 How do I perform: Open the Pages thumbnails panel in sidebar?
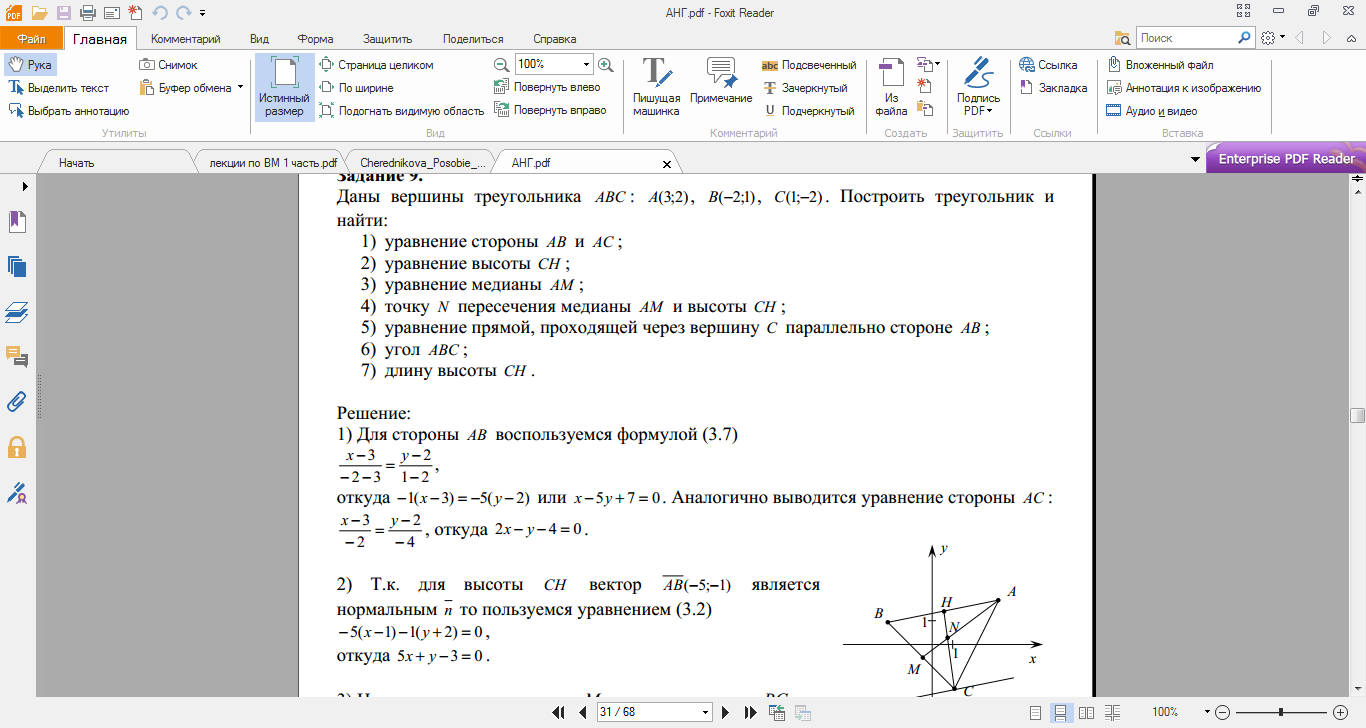click(17, 266)
